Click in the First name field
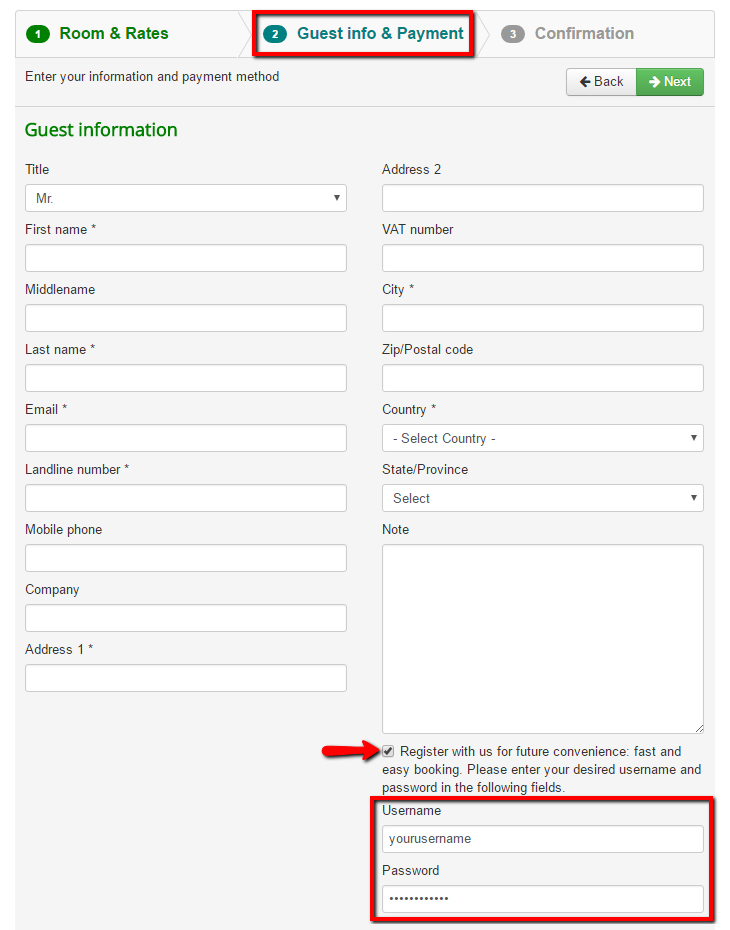The height and width of the screenshot is (930, 730). [x=185, y=258]
